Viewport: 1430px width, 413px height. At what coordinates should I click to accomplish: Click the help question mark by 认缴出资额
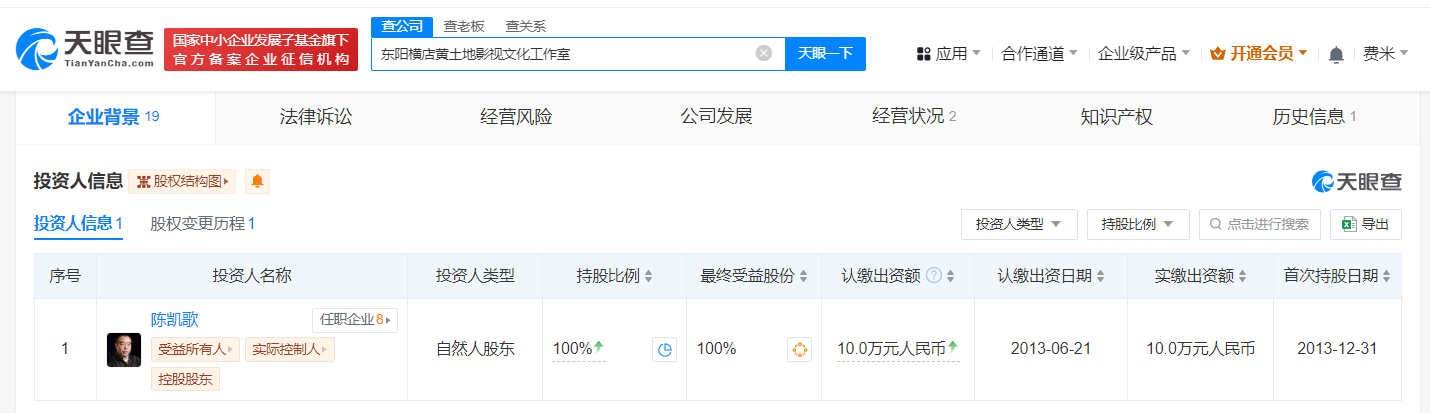click(934, 276)
